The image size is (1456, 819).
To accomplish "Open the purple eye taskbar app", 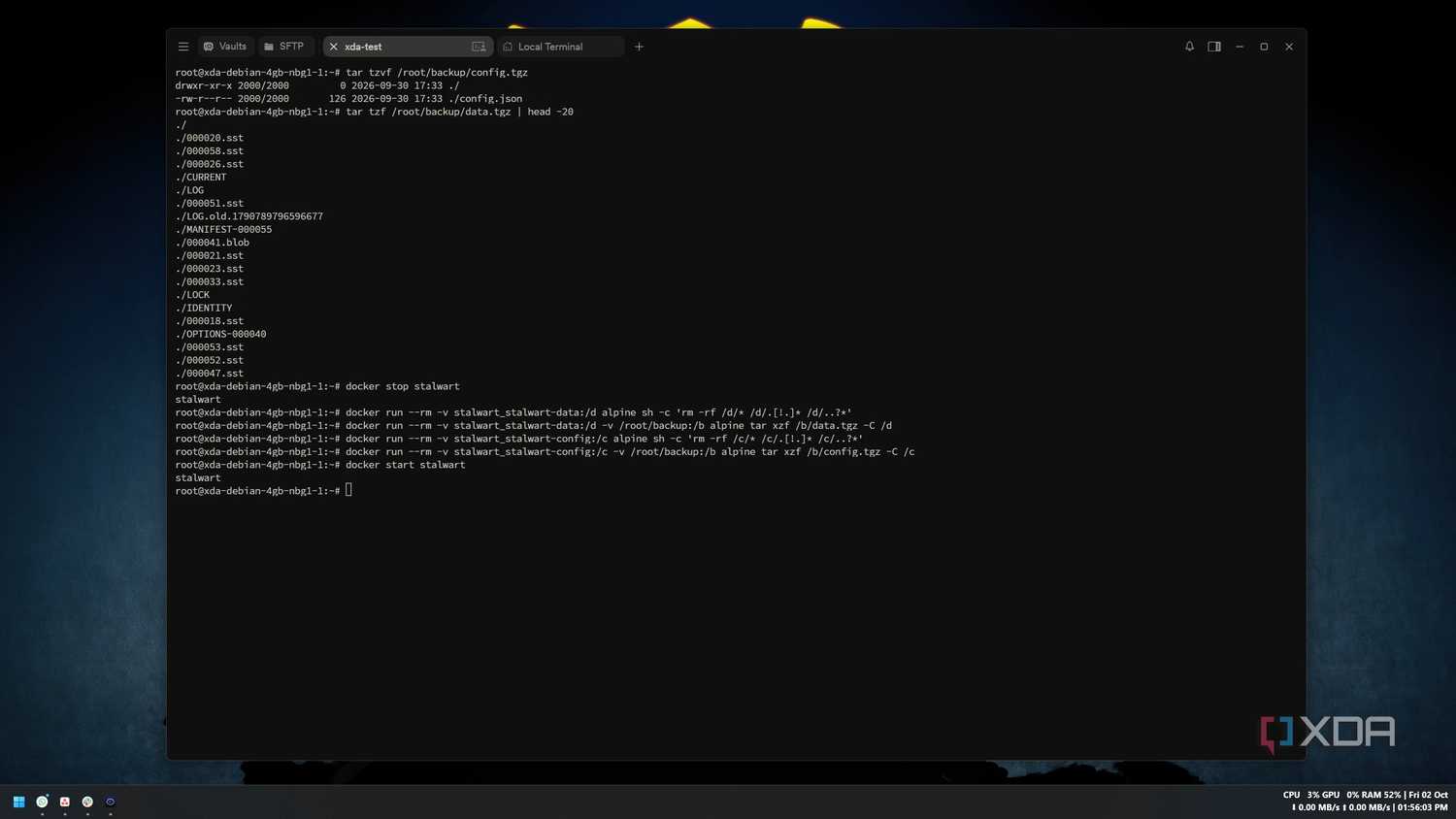I will 111,802.
